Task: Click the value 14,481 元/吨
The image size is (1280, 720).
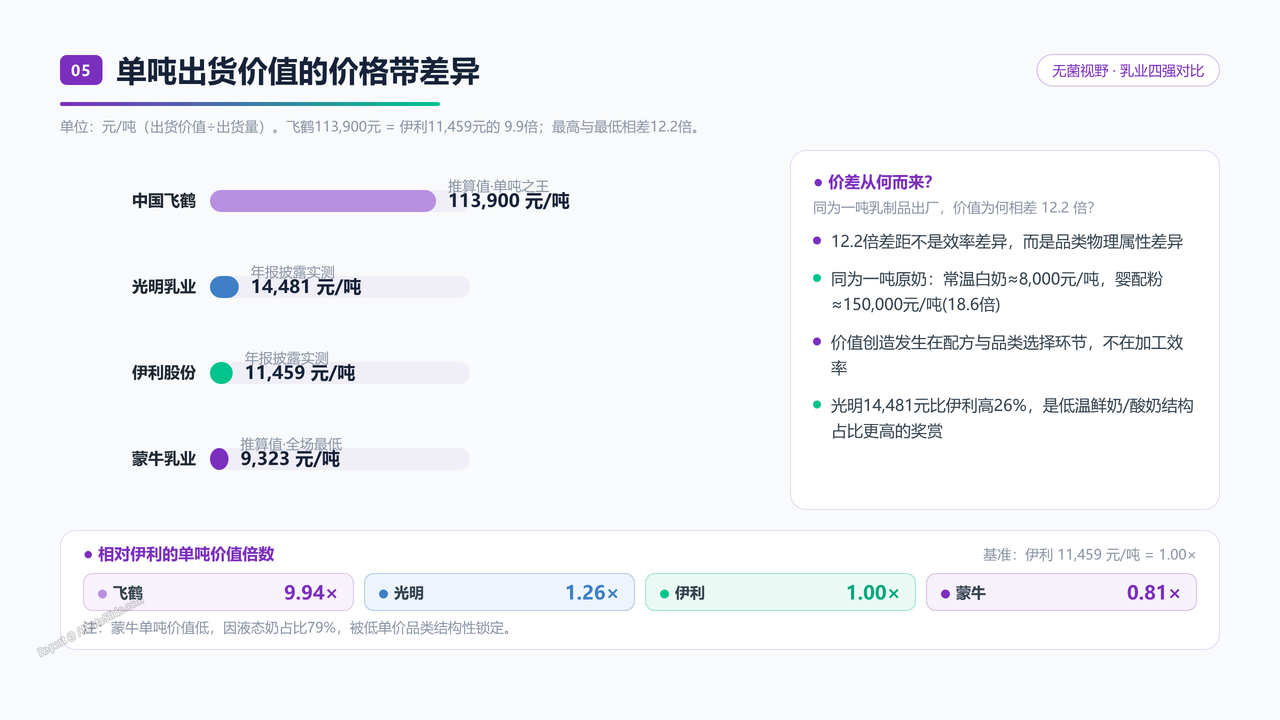Action: point(306,287)
